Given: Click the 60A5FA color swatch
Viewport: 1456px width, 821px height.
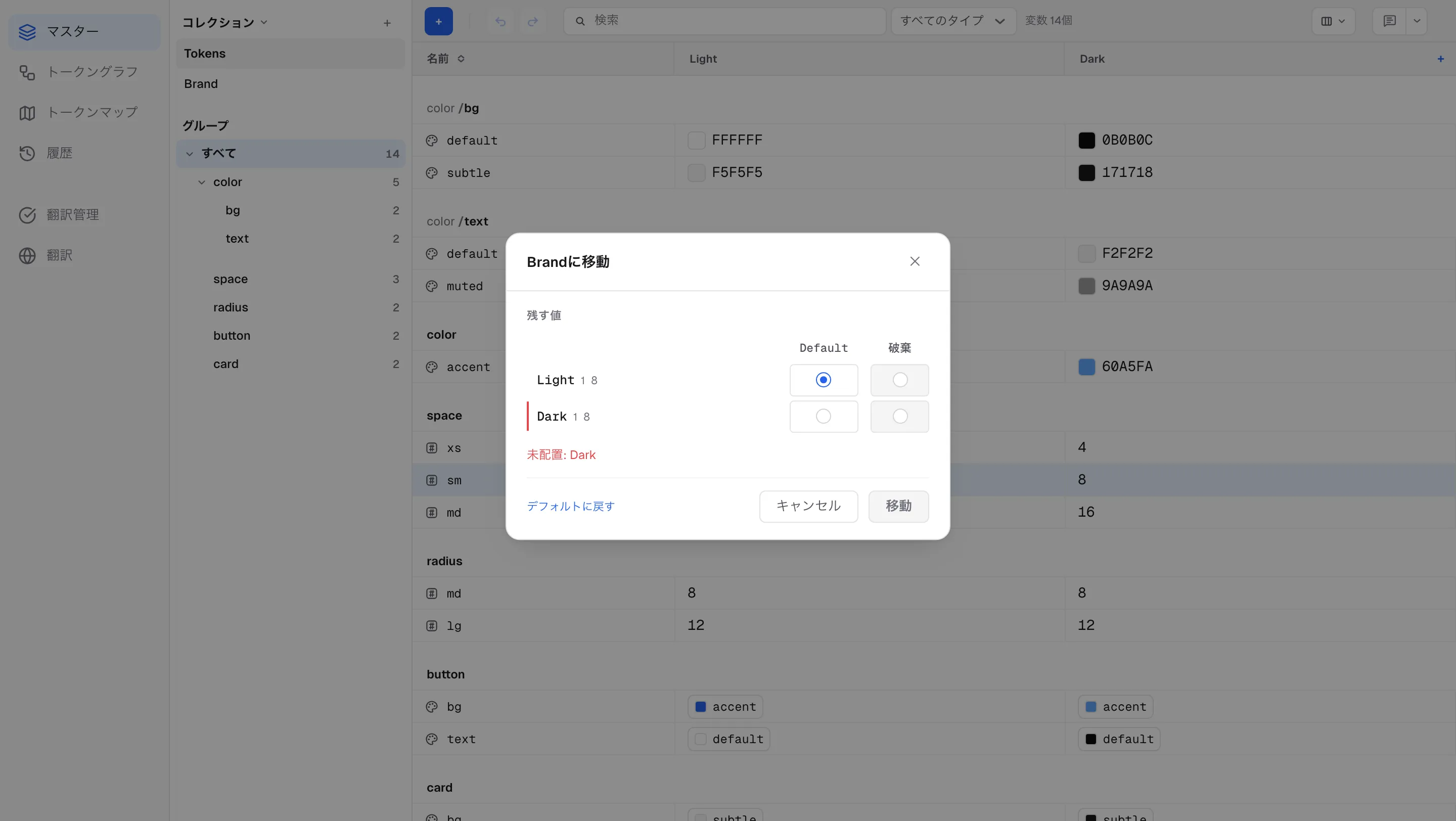Looking at the screenshot, I should [x=1086, y=367].
